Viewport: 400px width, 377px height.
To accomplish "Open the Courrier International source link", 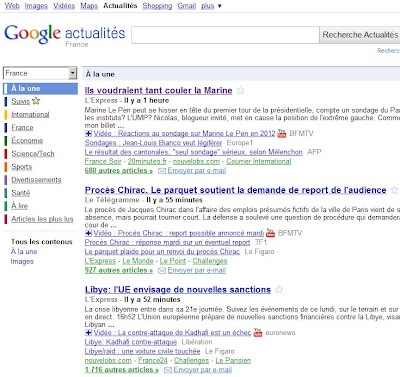I will point(259,161).
